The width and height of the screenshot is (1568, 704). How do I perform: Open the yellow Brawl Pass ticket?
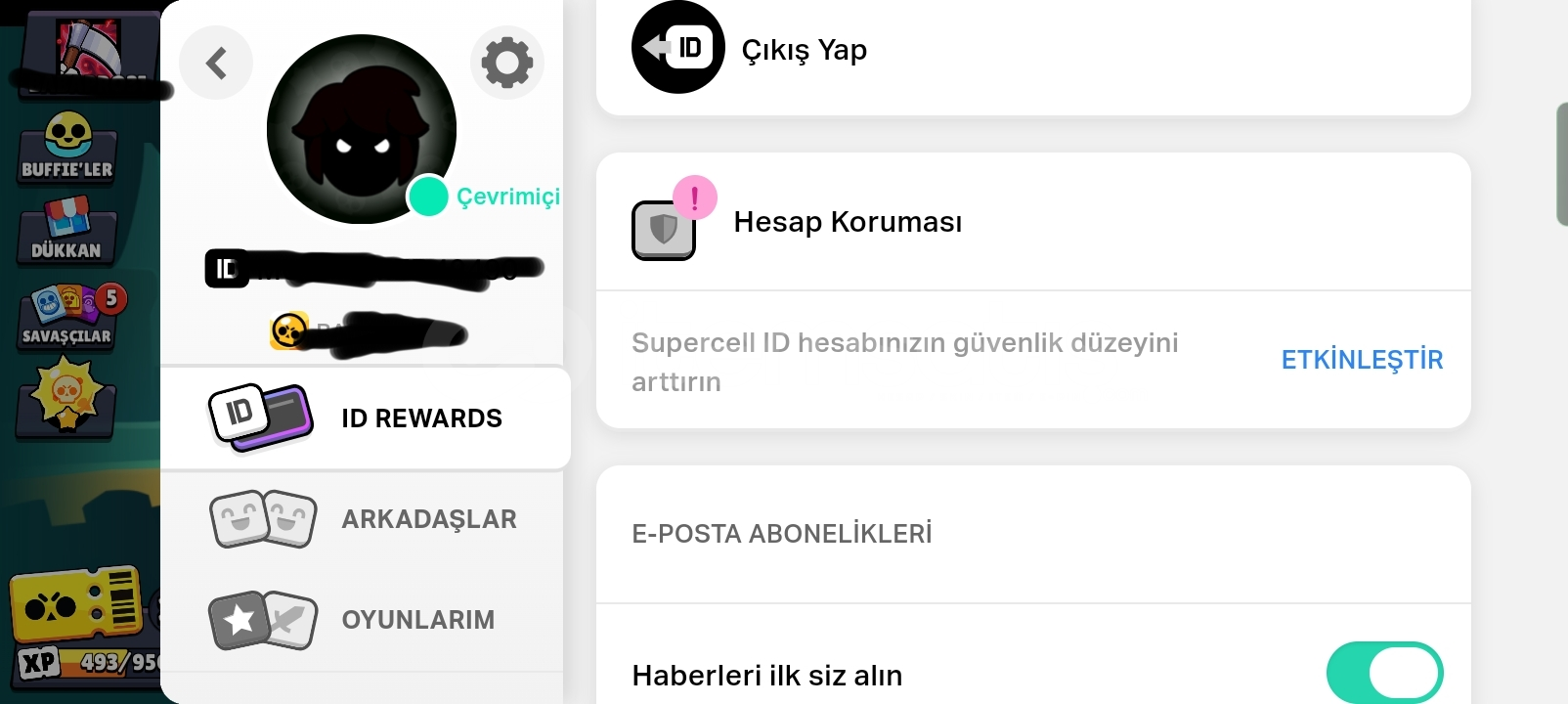pyautogui.click(x=76, y=601)
